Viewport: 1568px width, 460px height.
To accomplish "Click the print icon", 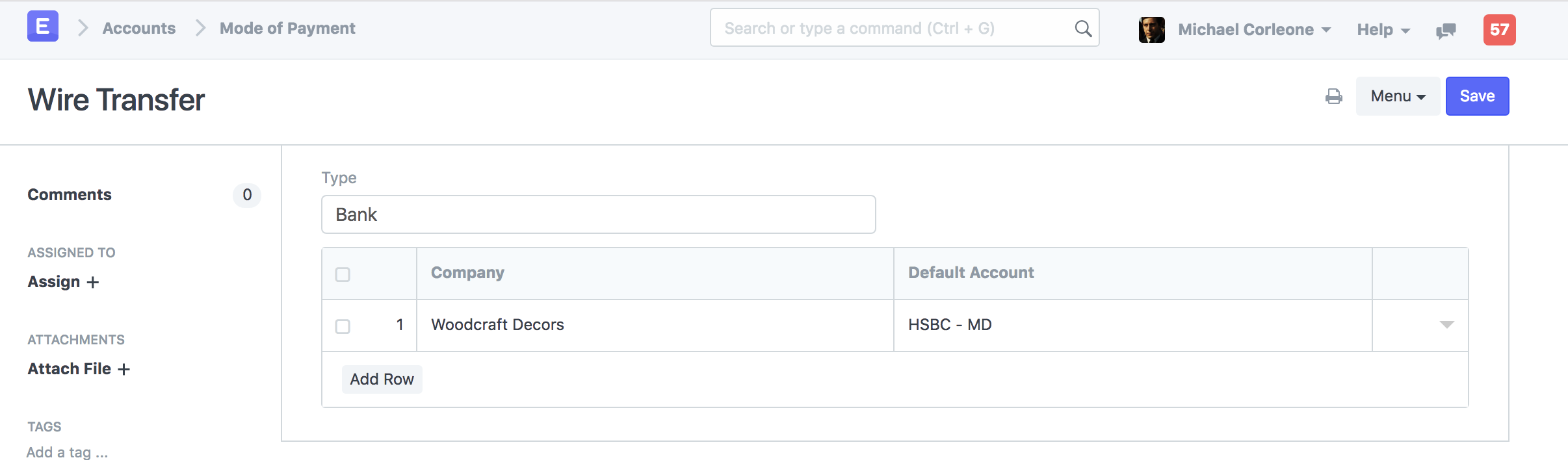I will coord(1334,97).
